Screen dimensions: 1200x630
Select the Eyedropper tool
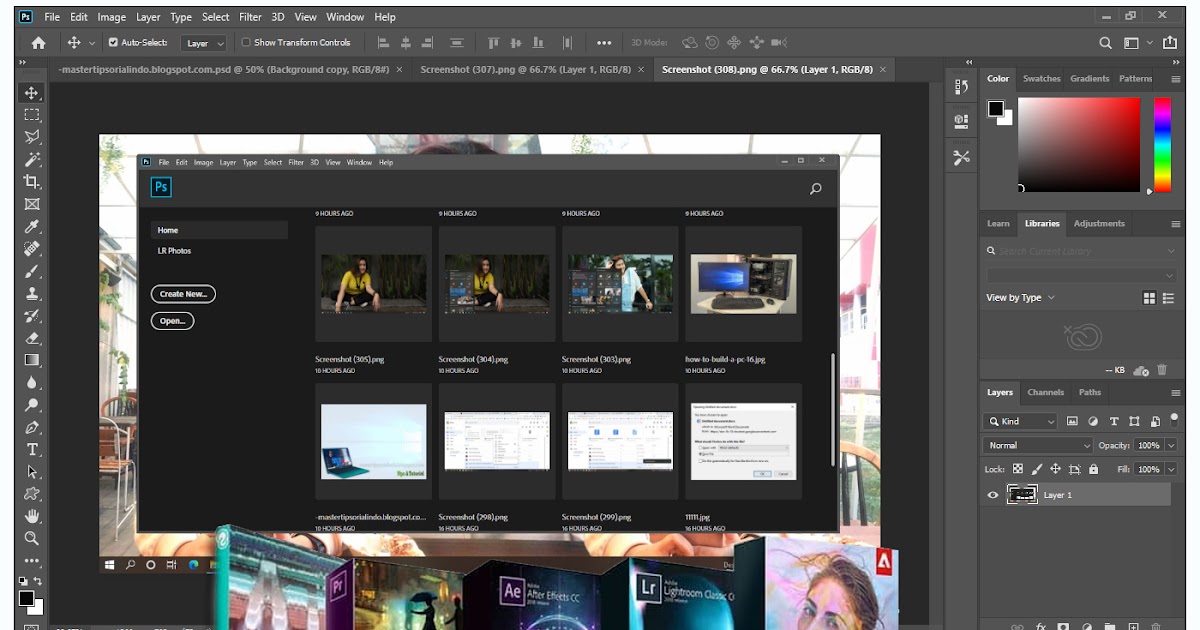(32, 226)
